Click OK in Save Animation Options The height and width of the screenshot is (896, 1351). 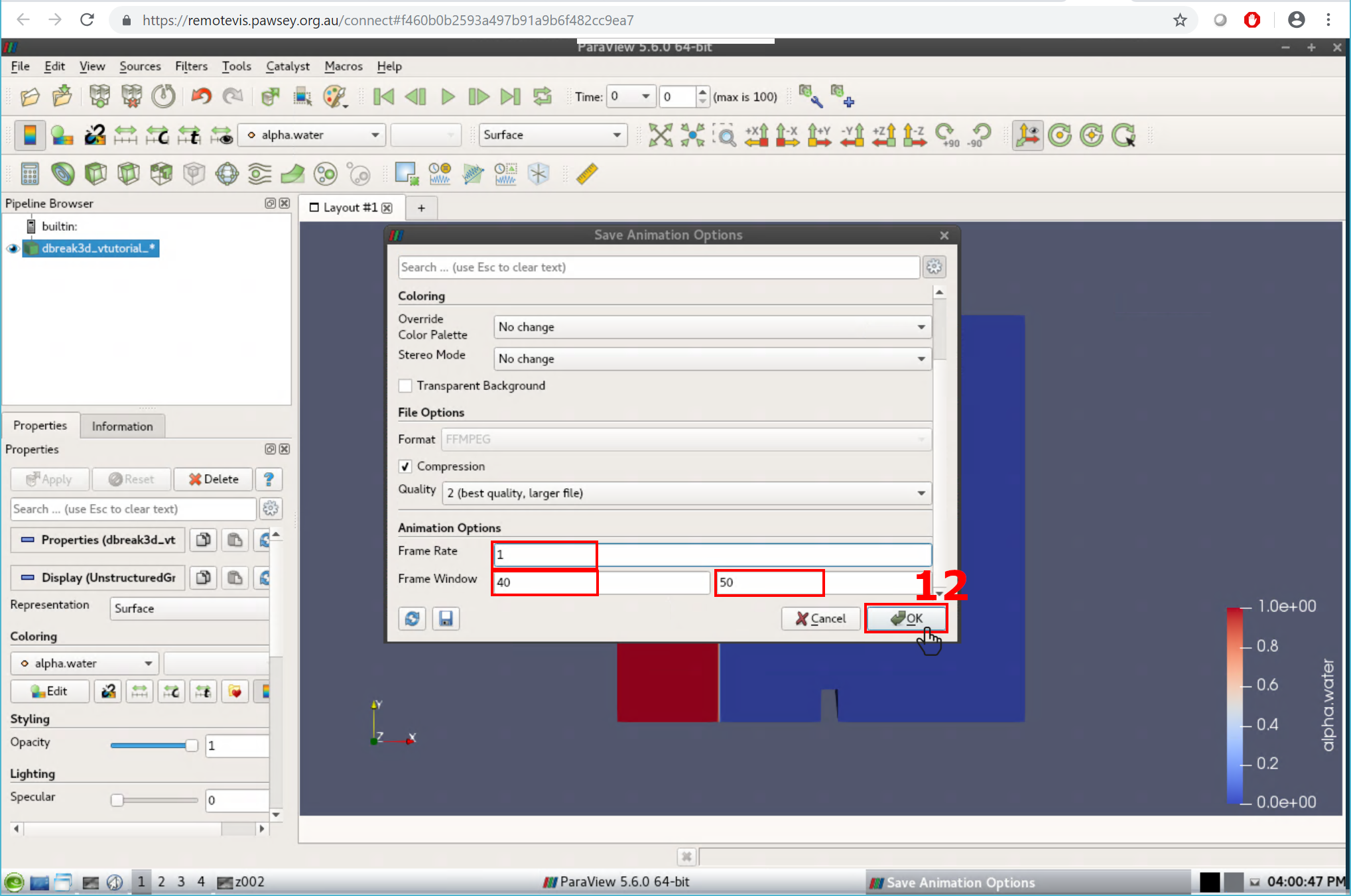click(906, 619)
